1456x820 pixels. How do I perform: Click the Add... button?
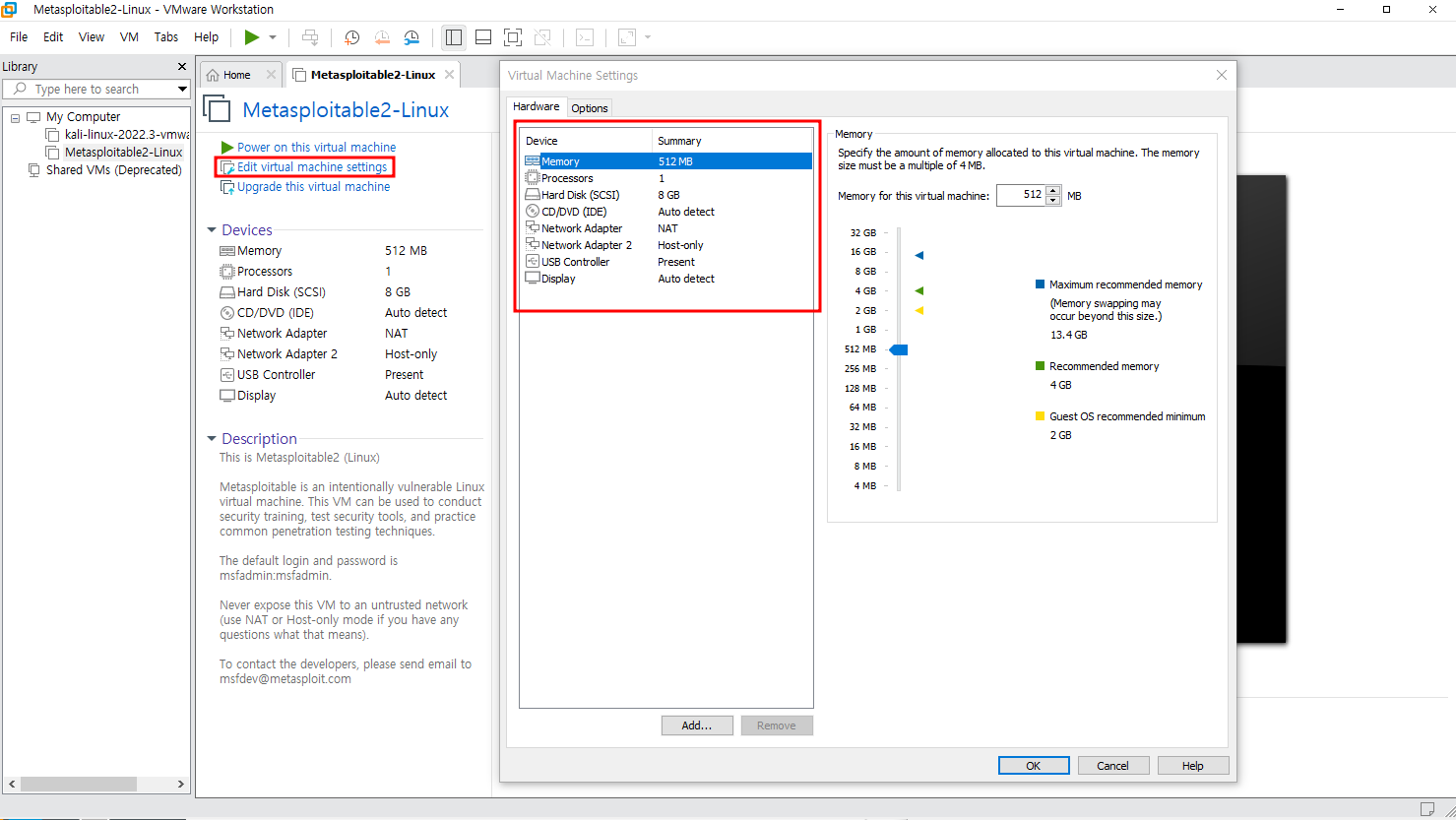(698, 725)
